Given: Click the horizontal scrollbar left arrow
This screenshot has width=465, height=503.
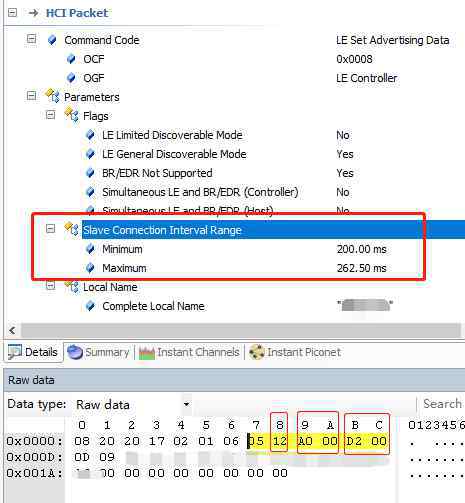Looking at the screenshot, I should (x=13, y=331).
